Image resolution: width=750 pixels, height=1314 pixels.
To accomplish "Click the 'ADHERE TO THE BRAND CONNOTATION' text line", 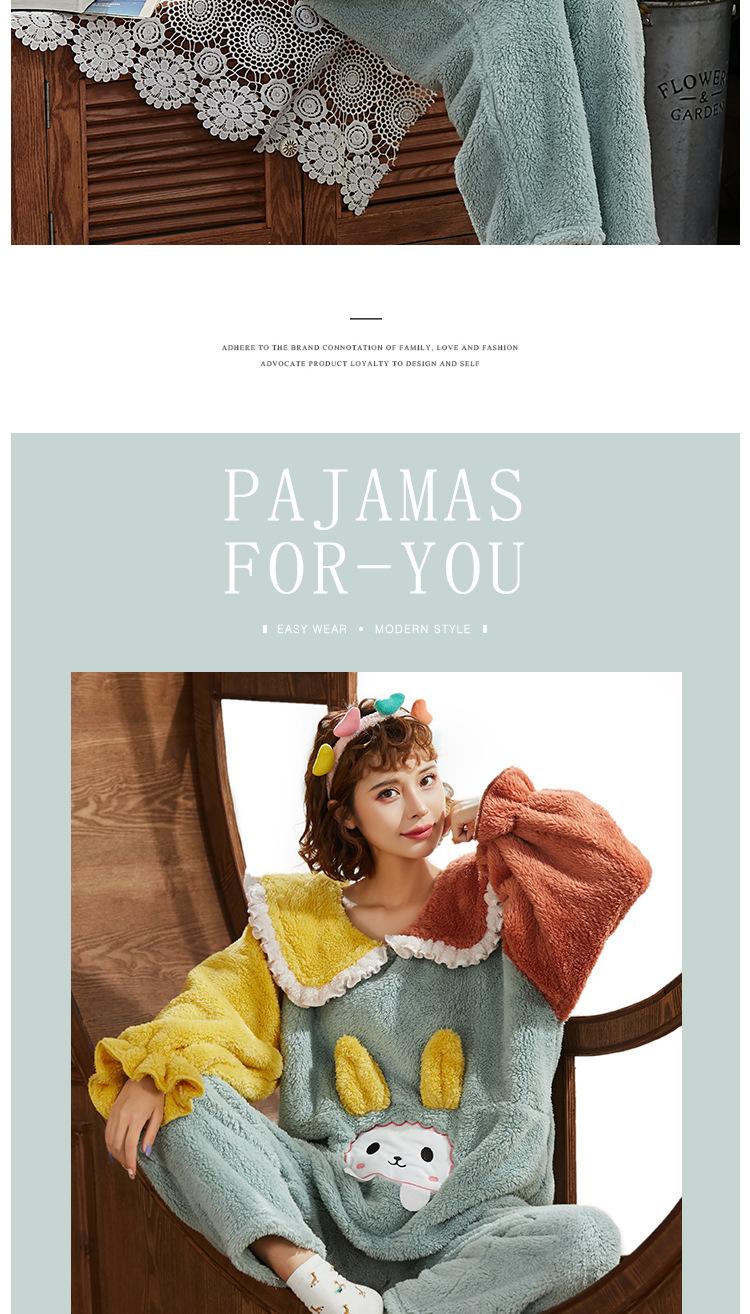I will (370, 348).
